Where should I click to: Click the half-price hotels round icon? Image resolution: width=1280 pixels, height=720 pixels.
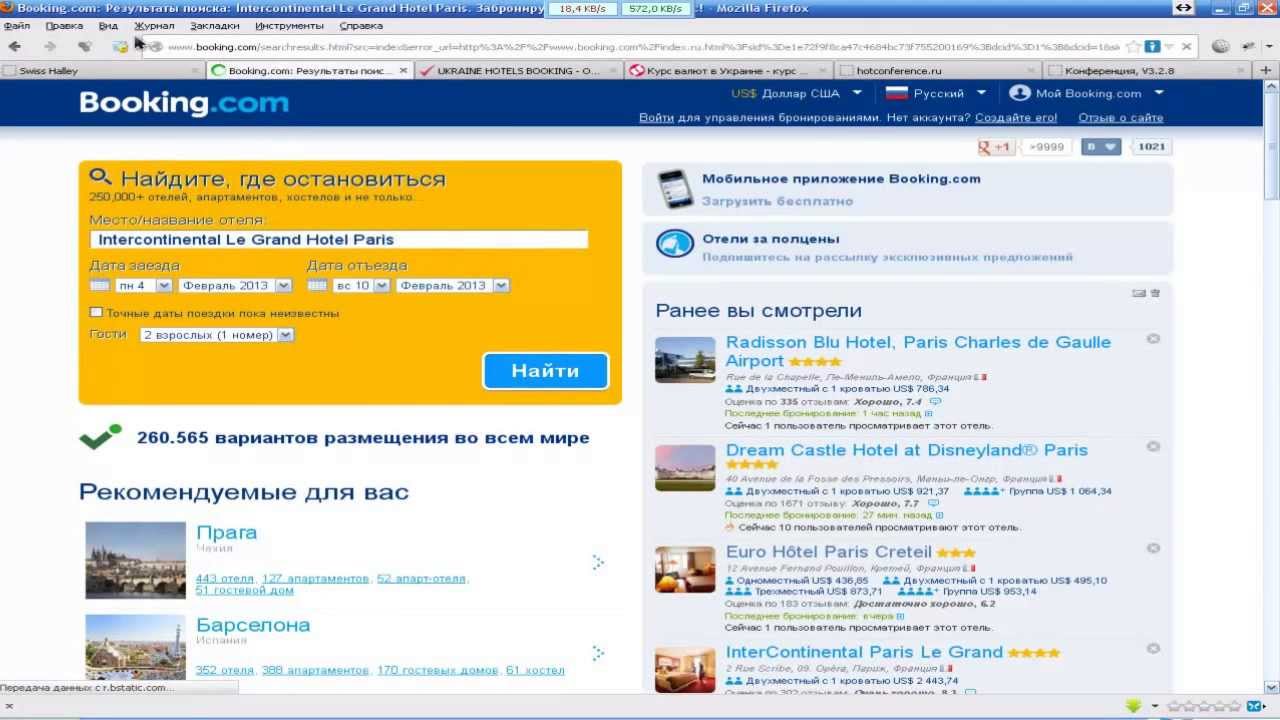tap(675, 244)
